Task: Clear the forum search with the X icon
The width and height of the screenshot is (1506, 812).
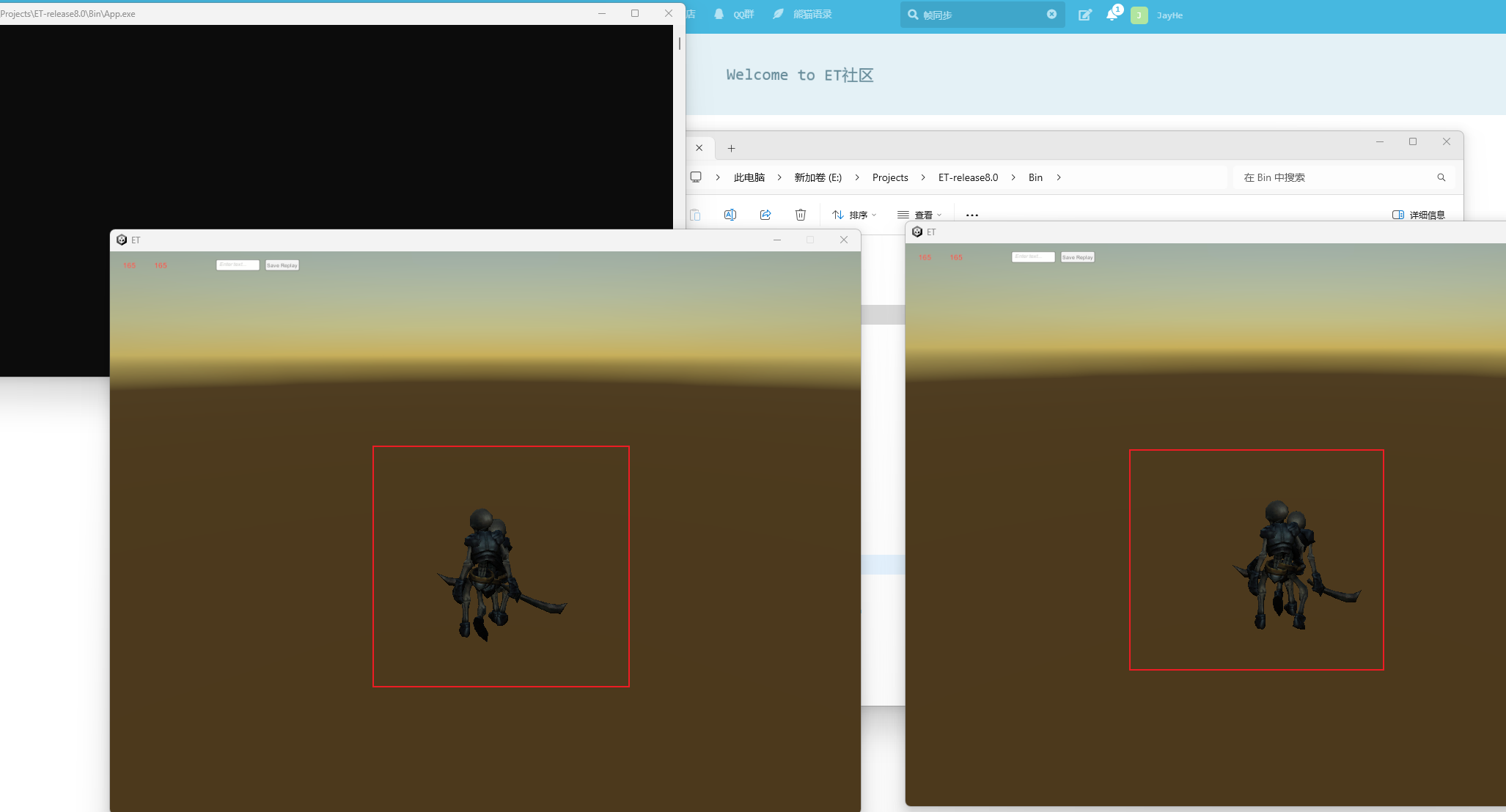Action: tap(1051, 15)
